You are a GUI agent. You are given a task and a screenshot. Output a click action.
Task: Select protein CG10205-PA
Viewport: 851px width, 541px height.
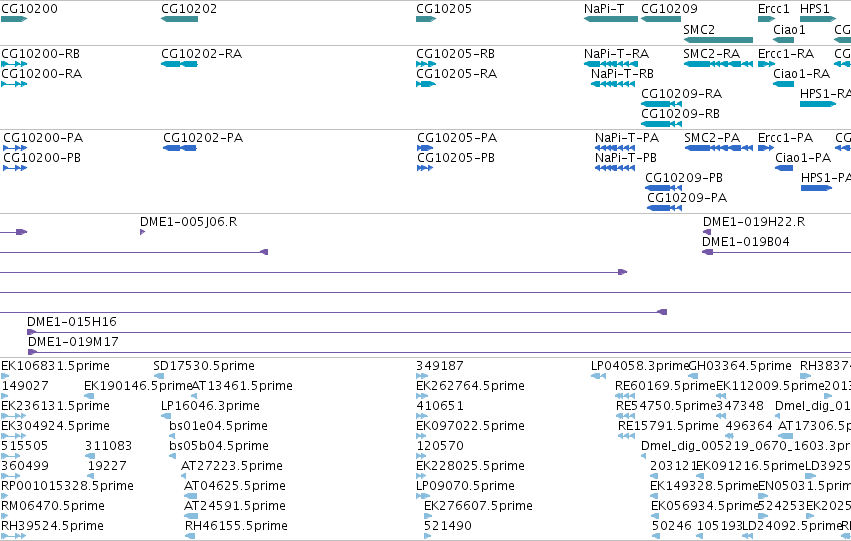[x=457, y=138]
